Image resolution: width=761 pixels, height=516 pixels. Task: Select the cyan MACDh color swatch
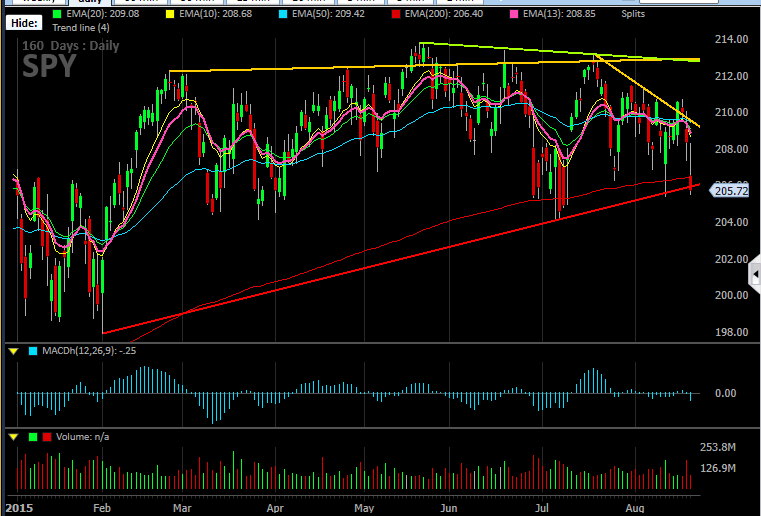click(33, 351)
